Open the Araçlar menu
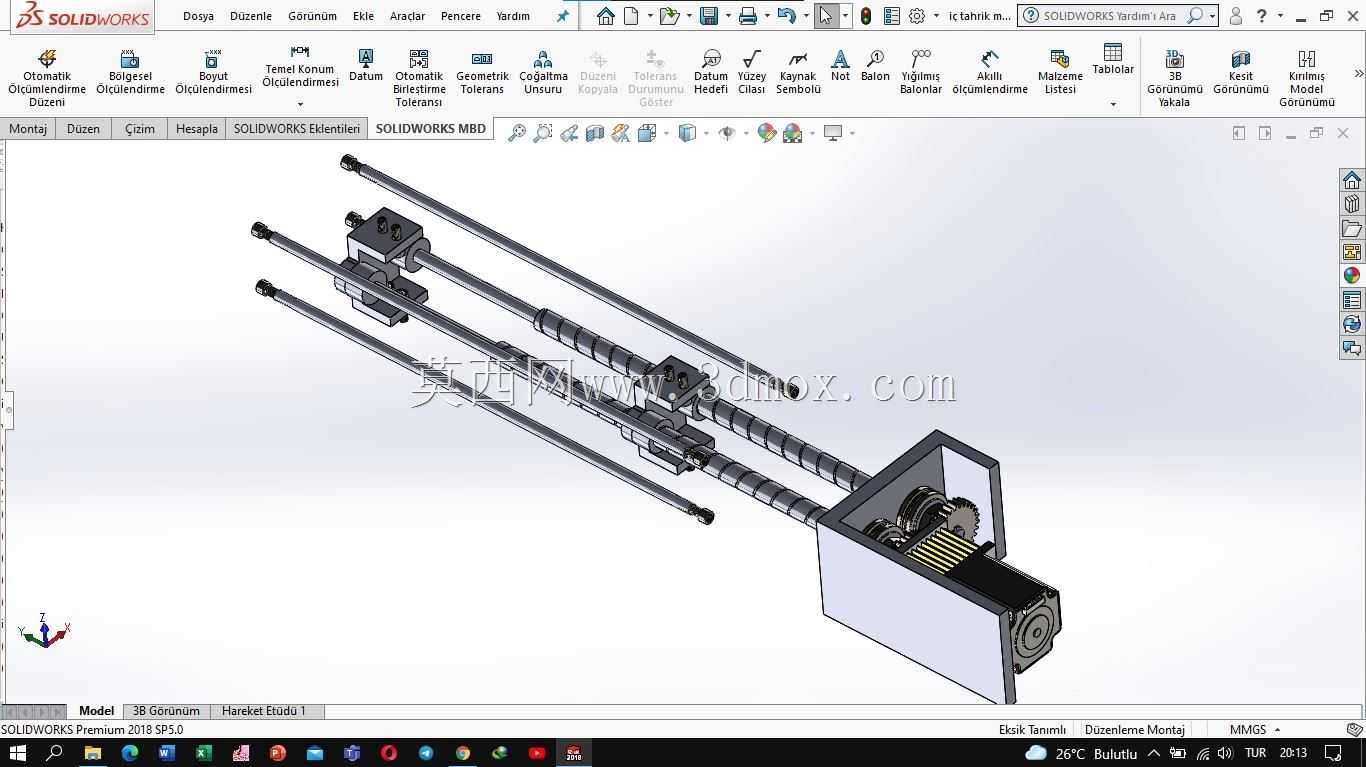The height and width of the screenshot is (767, 1366). [407, 16]
